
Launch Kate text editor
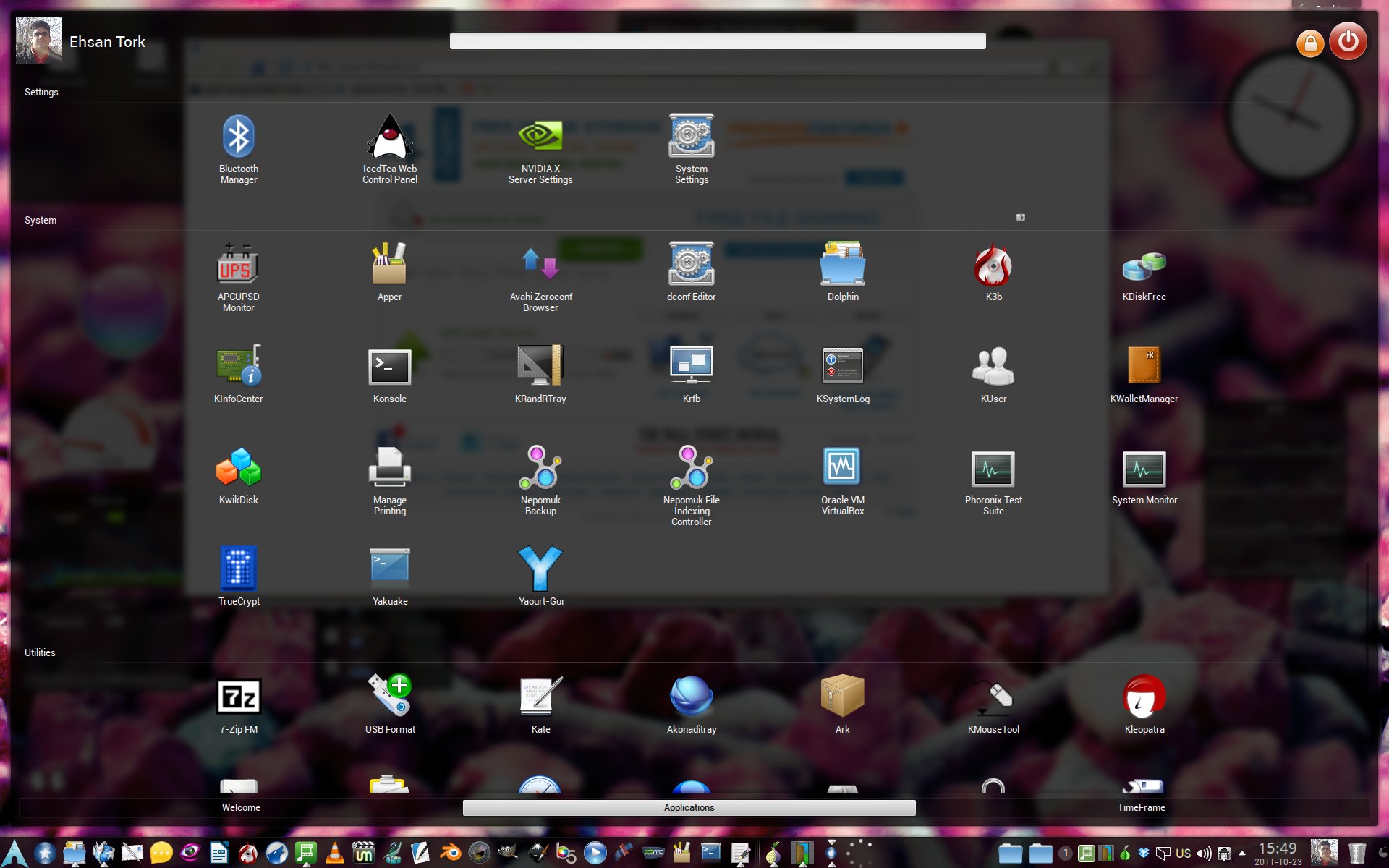click(540, 705)
